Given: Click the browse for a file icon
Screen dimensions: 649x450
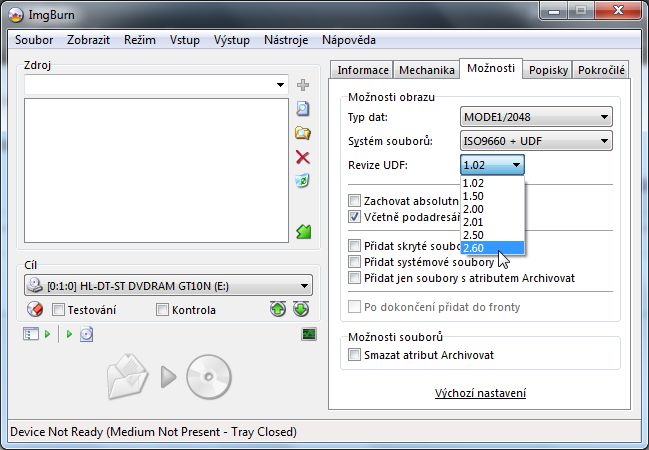Looking at the screenshot, I should point(303,109).
